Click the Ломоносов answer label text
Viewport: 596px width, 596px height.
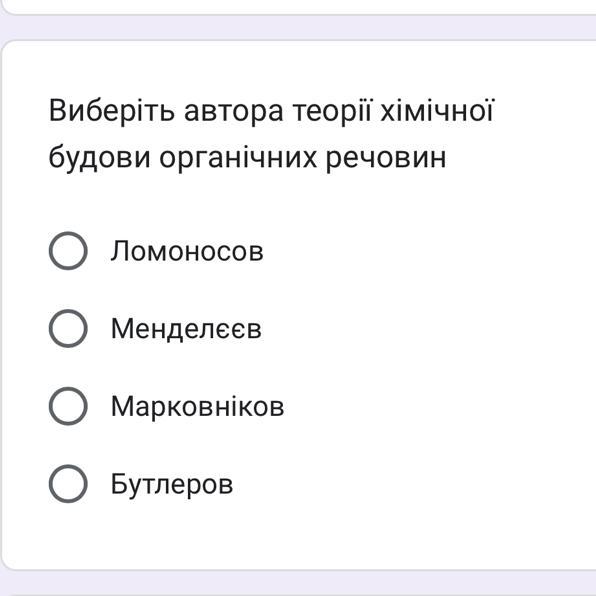coord(187,251)
